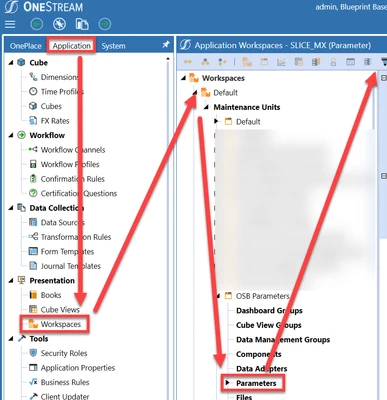Open Cubes in the navigation tree

(51, 106)
